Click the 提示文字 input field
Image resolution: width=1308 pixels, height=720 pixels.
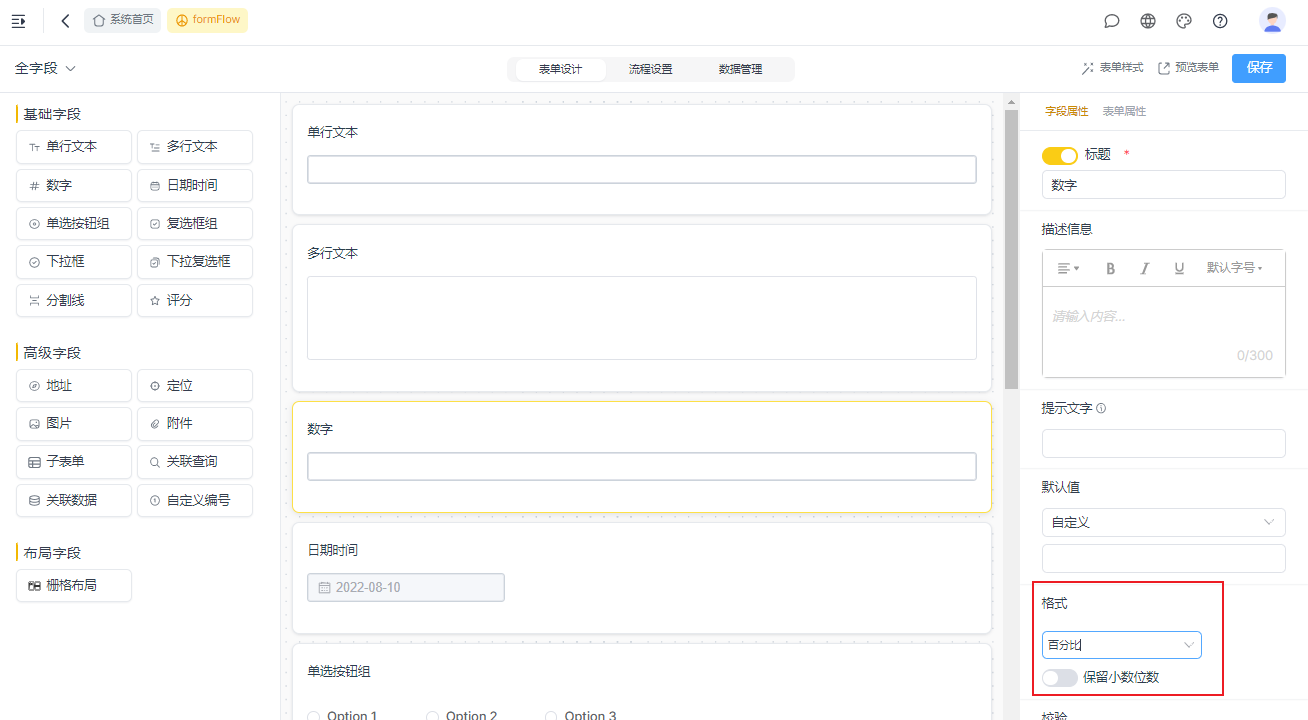point(1164,443)
